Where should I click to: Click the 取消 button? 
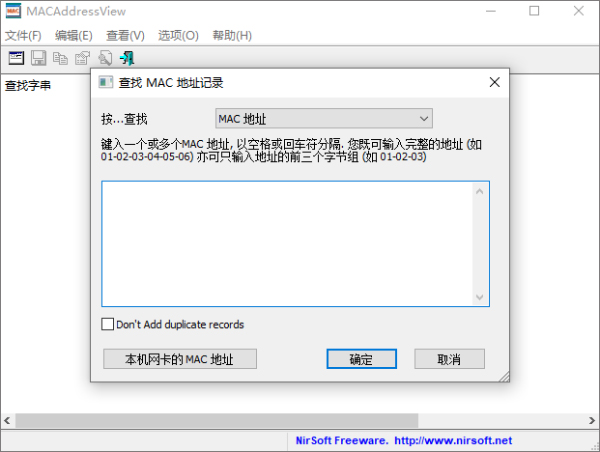449,359
